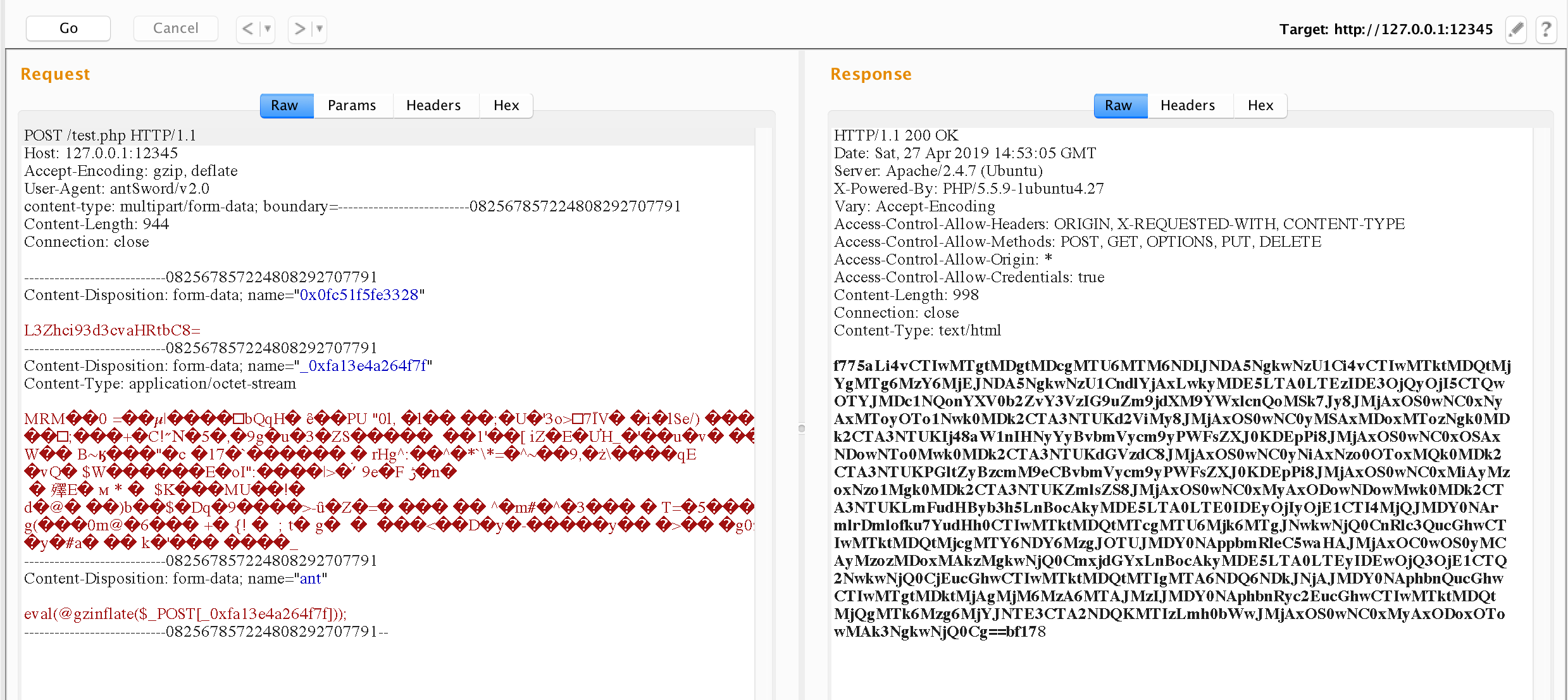Select the Raw tab in the Request panel
Viewport: 1568px width, 700px height.
click(285, 105)
